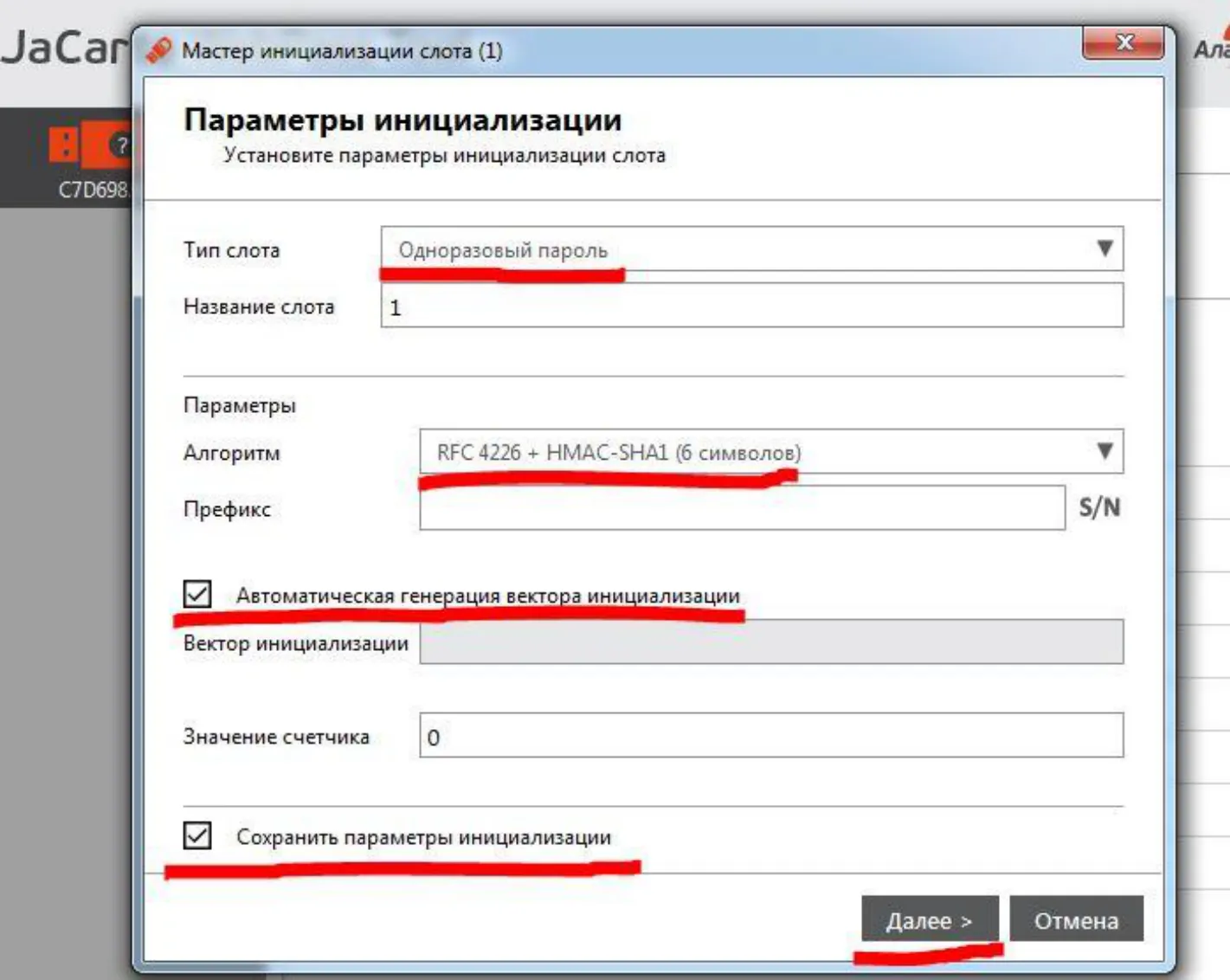Click the slot name input field
The width and height of the screenshot is (1230, 980).
(751, 306)
